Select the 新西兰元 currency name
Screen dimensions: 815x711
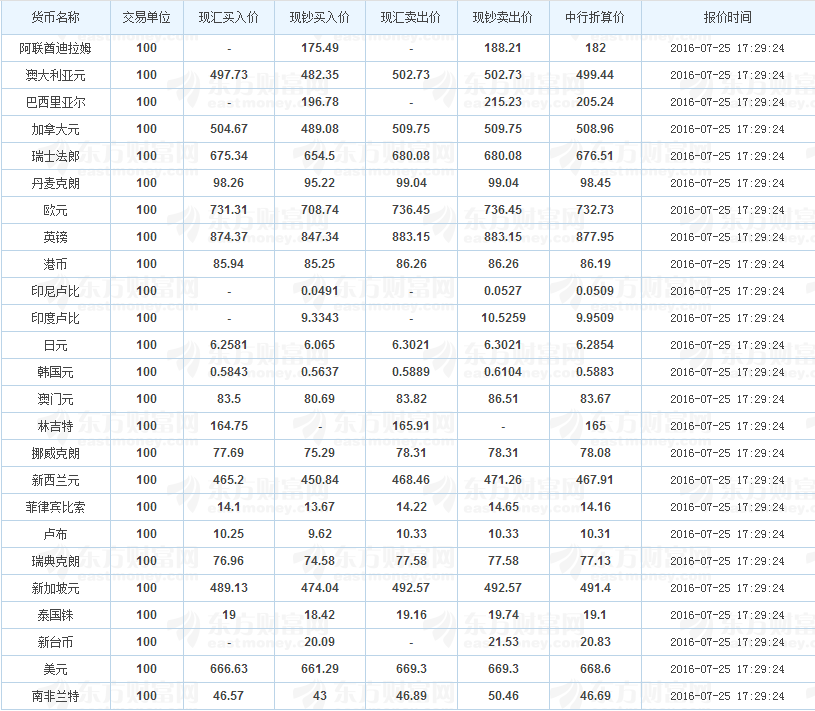[56, 481]
